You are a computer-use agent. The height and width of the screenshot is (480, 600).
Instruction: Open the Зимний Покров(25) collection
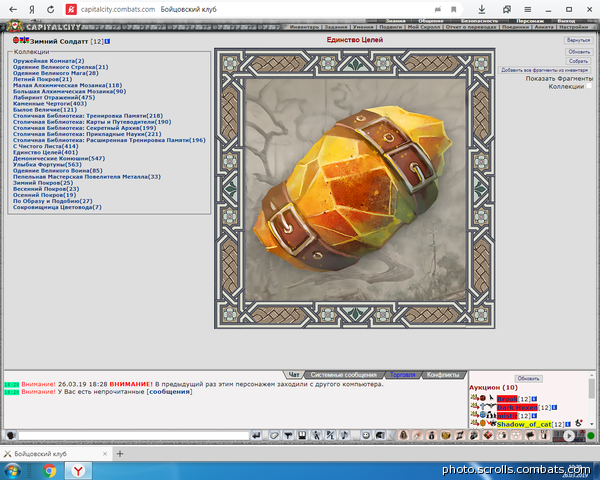(43, 183)
